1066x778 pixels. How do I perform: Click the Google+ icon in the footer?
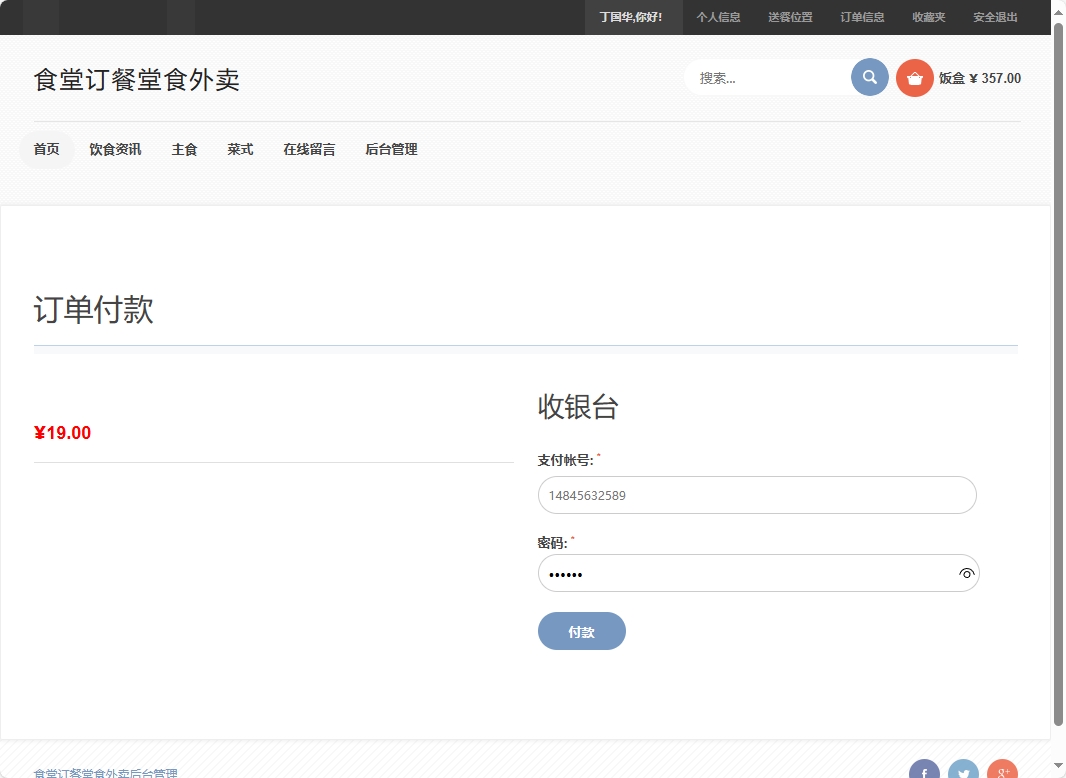1001,770
